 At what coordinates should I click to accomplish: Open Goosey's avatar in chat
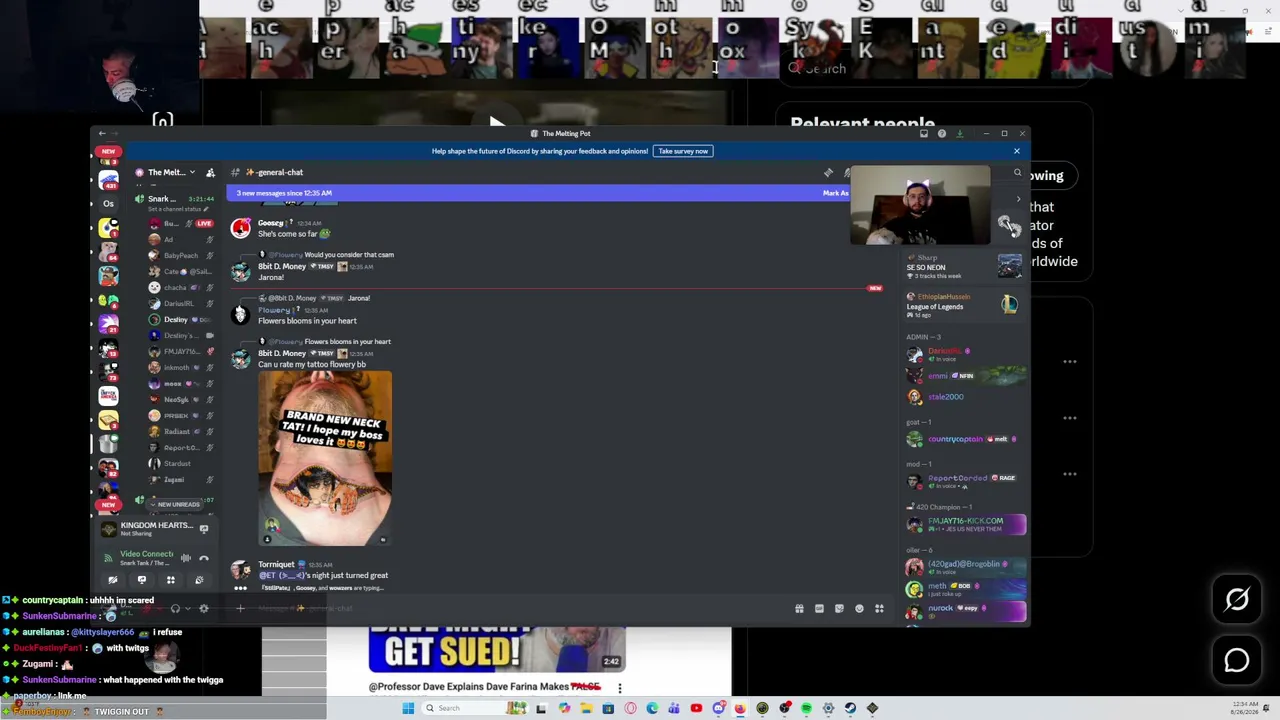tap(240, 229)
